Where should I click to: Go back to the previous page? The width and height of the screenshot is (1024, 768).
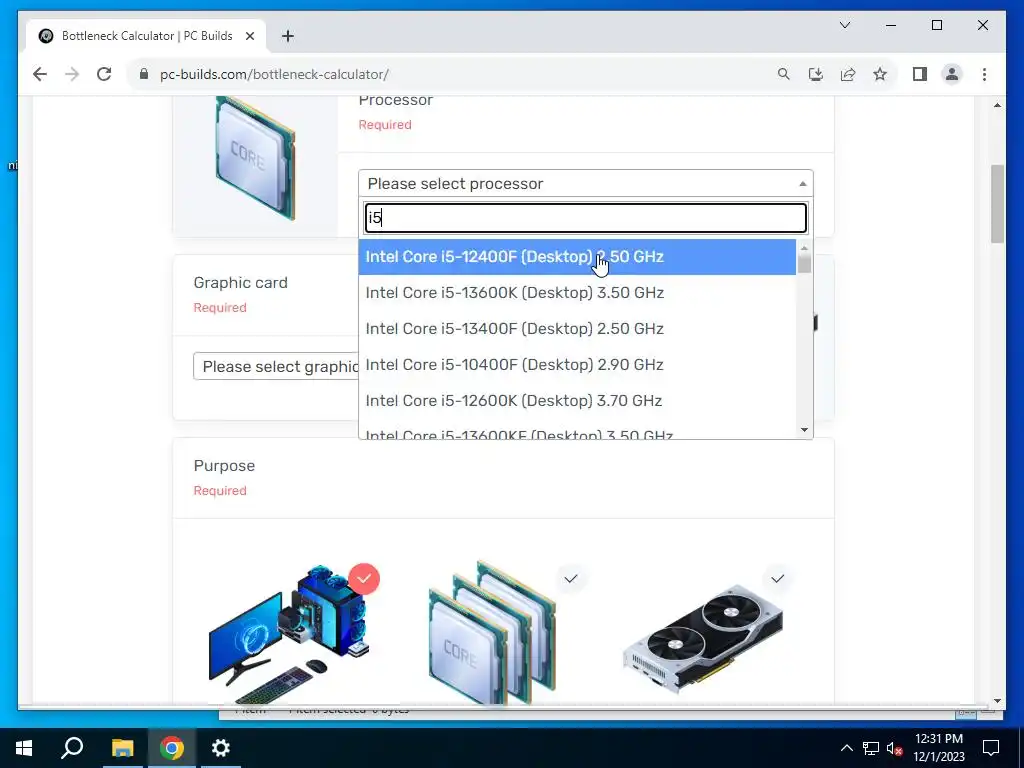(x=40, y=74)
